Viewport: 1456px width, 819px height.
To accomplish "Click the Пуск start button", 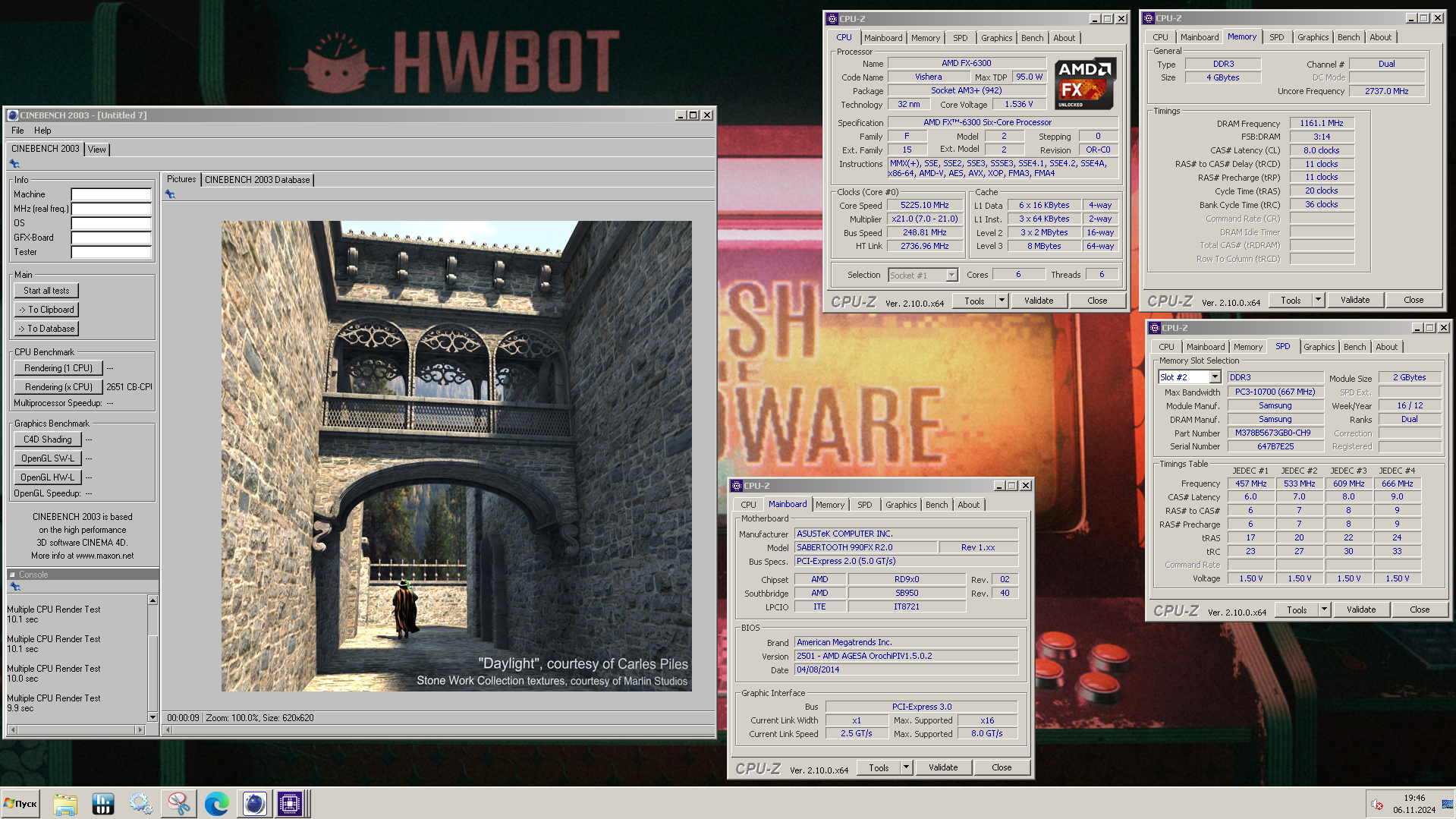I will 20,803.
